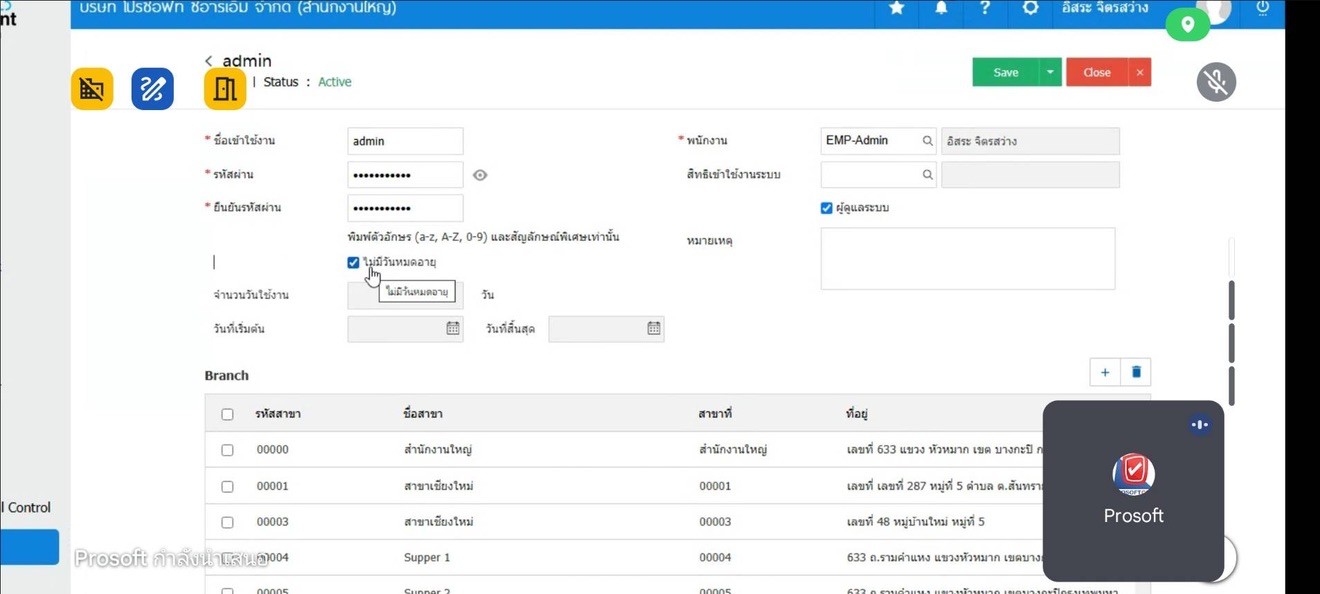This screenshot has width=1320, height=594.
Task: Delete branch using the trash icon
Action: (x=1136, y=372)
